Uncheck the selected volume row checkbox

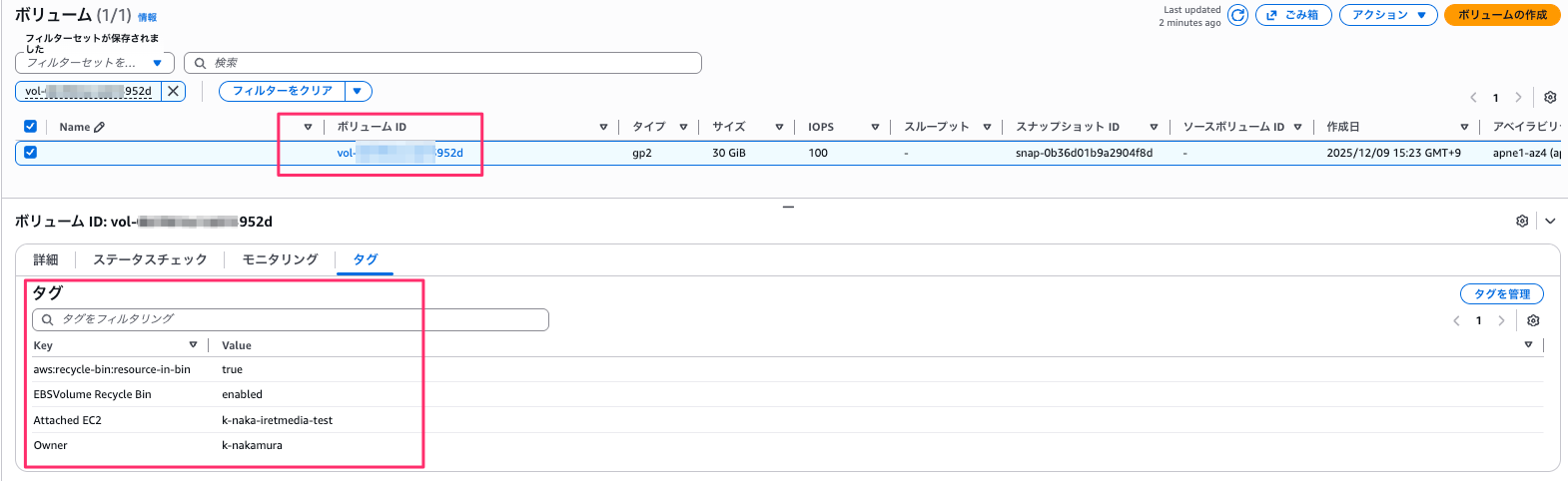click(x=30, y=153)
